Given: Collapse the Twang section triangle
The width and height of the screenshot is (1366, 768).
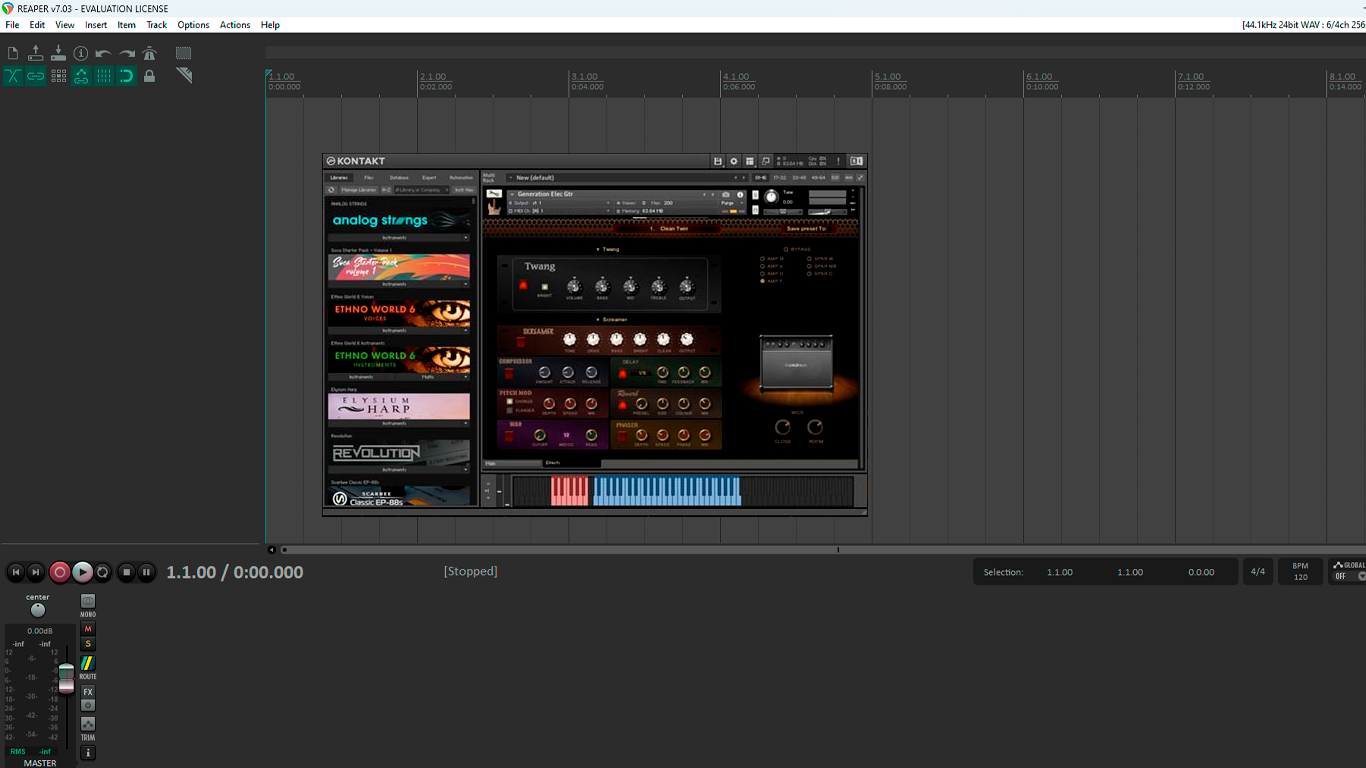Looking at the screenshot, I should pos(598,249).
